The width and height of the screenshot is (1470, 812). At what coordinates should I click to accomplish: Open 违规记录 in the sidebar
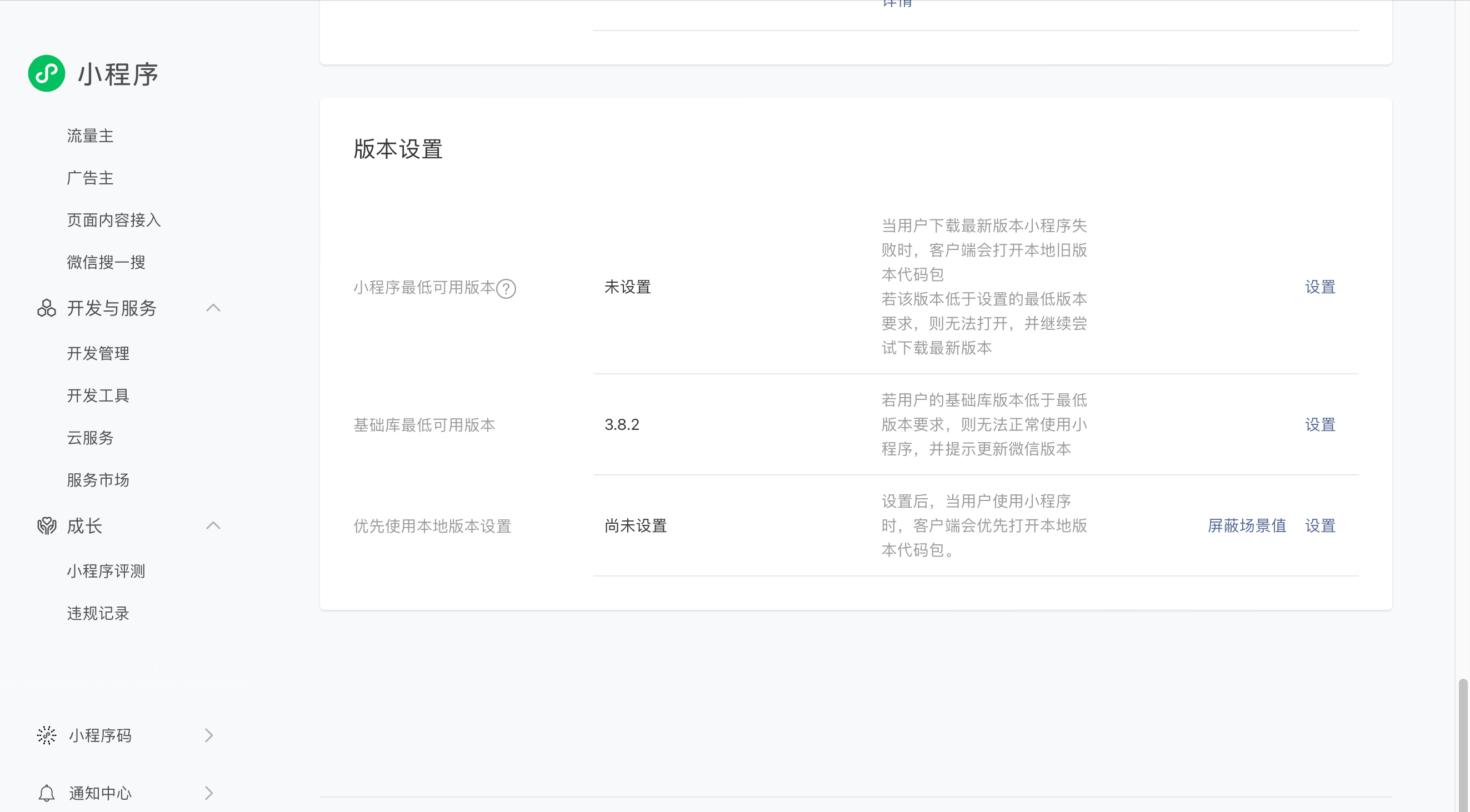98,613
